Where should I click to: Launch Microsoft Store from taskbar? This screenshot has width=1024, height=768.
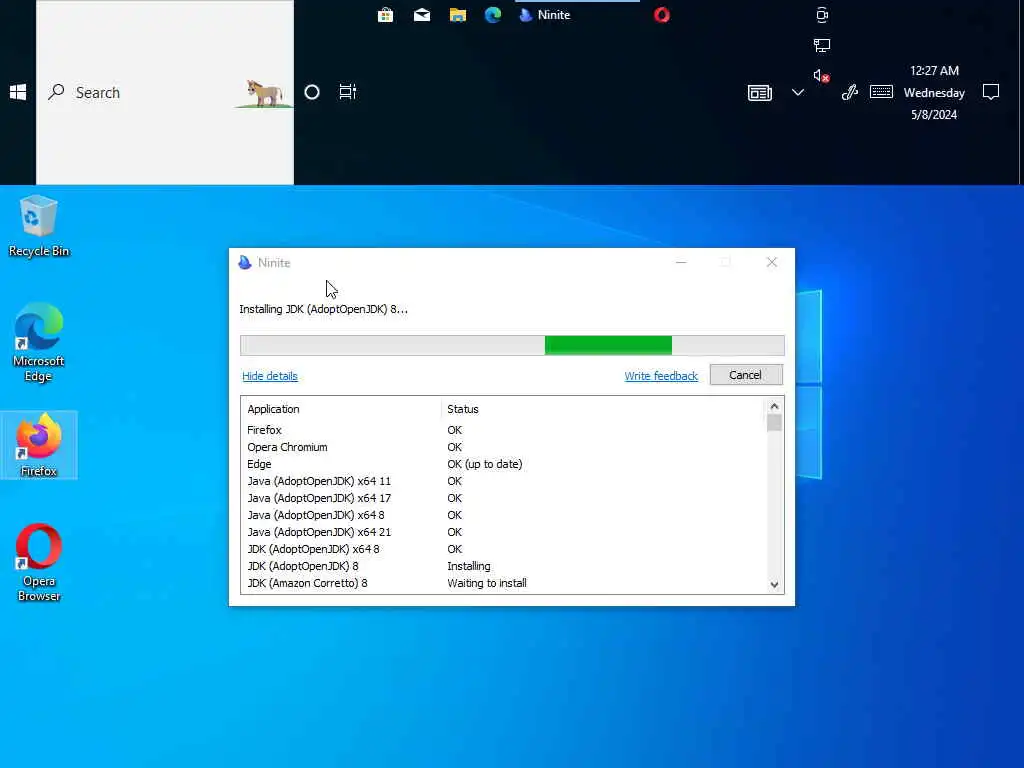click(x=385, y=14)
